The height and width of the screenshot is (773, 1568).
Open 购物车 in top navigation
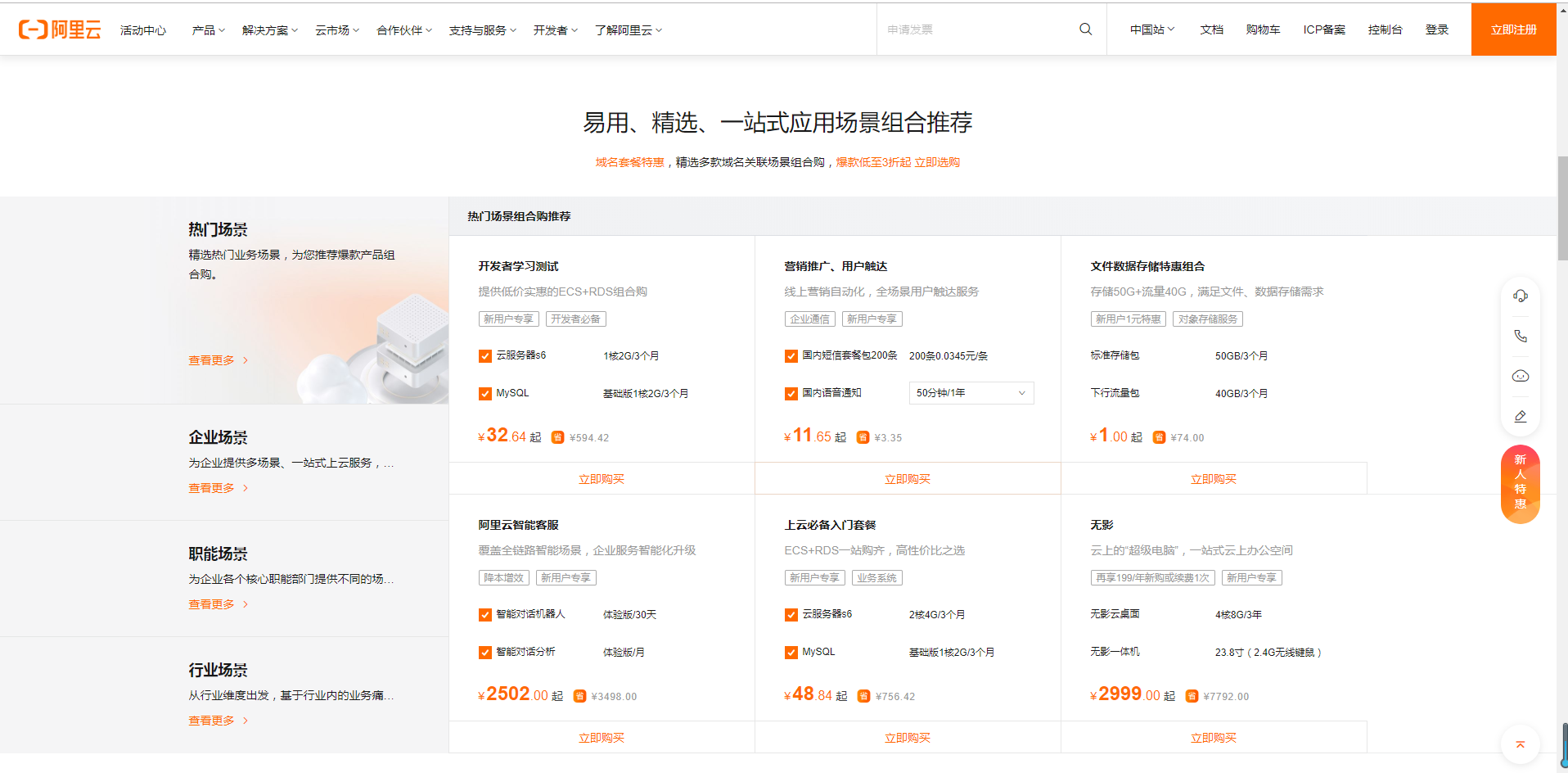(x=1264, y=29)
